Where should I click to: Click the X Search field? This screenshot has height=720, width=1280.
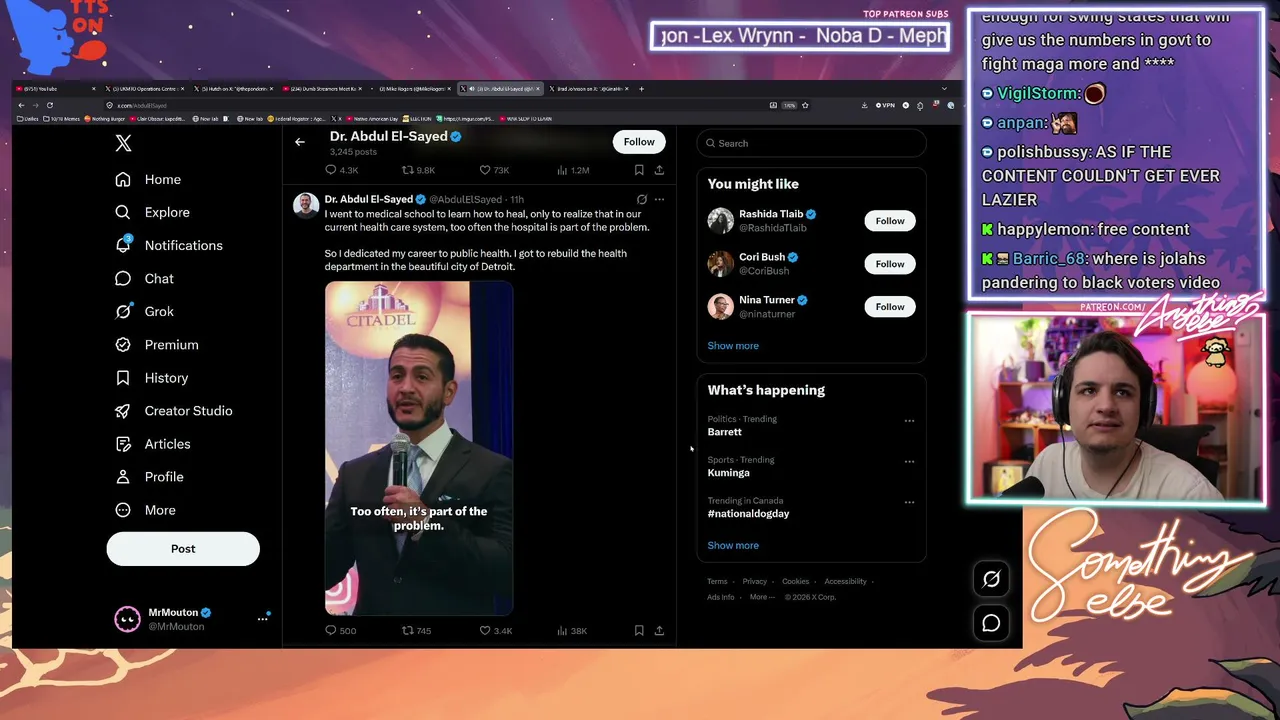(x=811, y=143)
